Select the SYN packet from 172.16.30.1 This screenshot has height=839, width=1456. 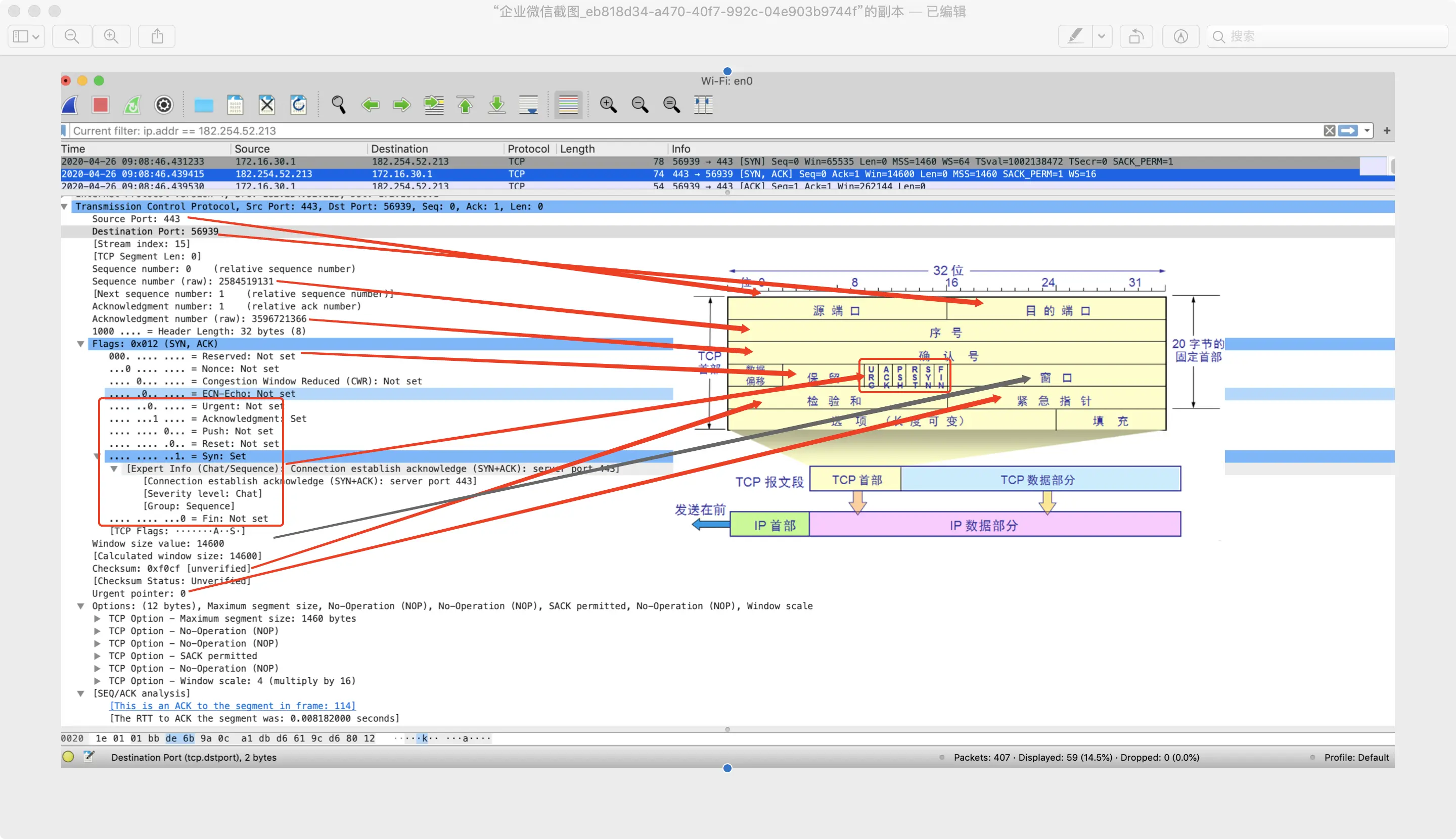(x=403, y=161)
